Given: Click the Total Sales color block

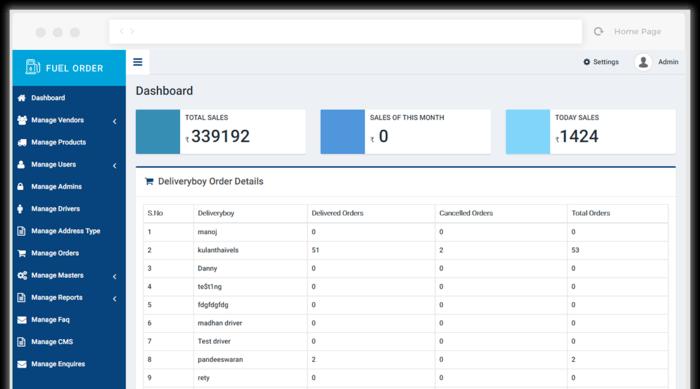Looking at the screenshot, I should coord(158,132).
